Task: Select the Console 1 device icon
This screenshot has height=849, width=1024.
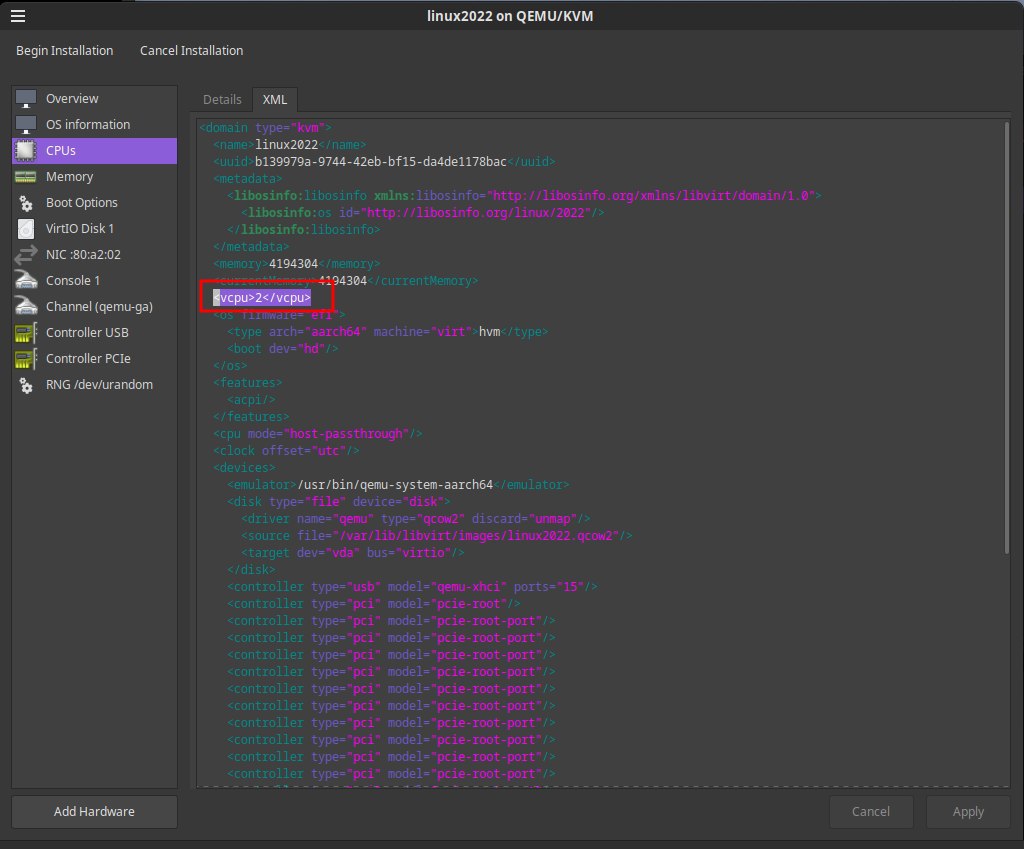Action: (25, 281)
